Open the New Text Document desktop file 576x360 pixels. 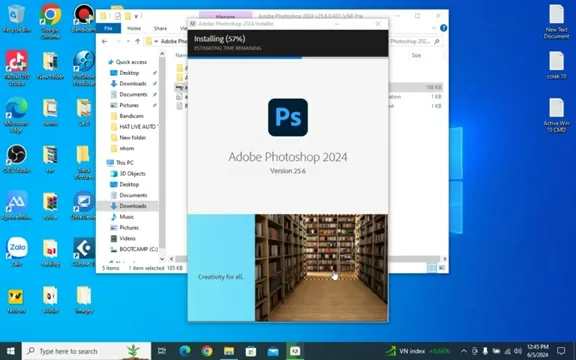[x=557, y=21]
